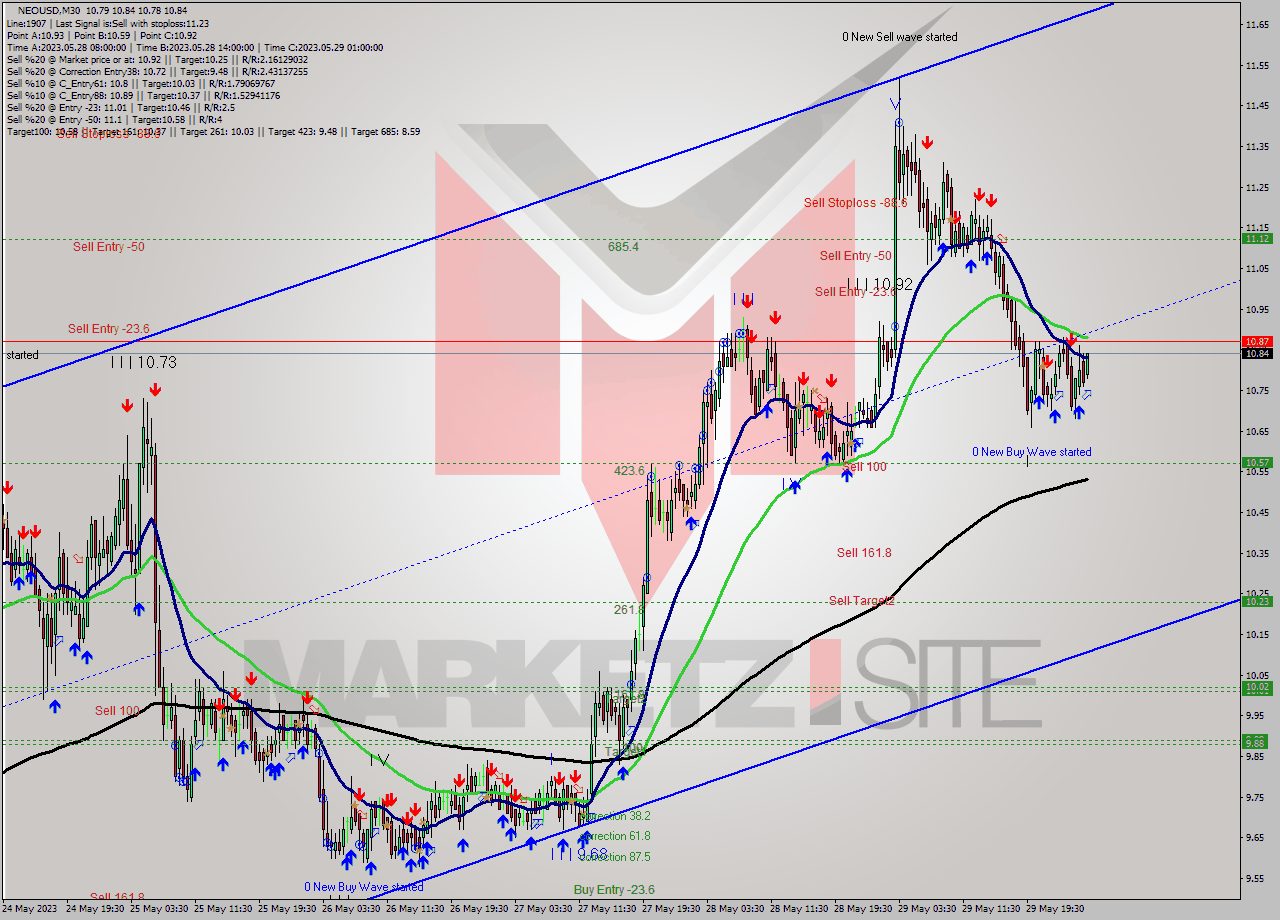The width and height of the screenshot is (1280, 920).
Task: Click the 10.75 price axis label
Action: pyautogui.click(x=1258, y=390)
